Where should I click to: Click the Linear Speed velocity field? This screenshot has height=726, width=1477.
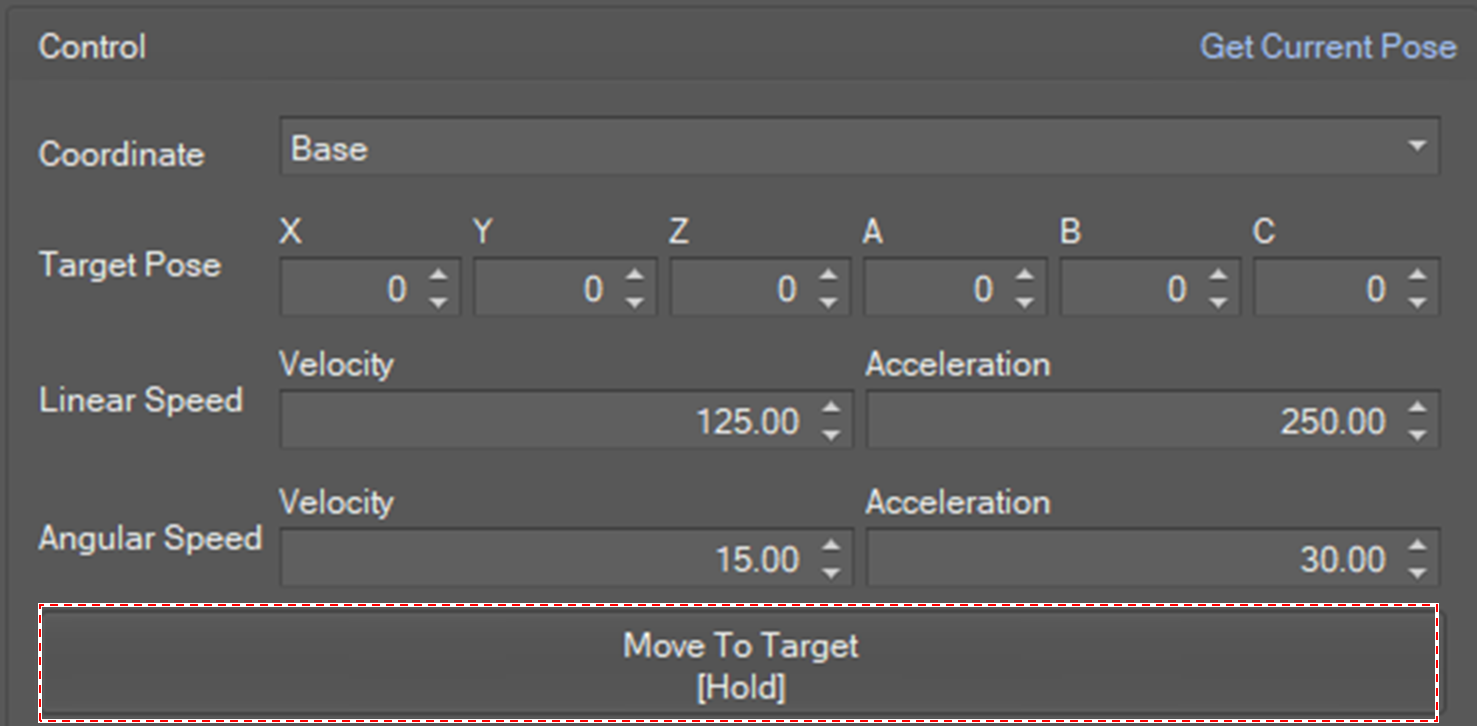(x=550, y=421)
